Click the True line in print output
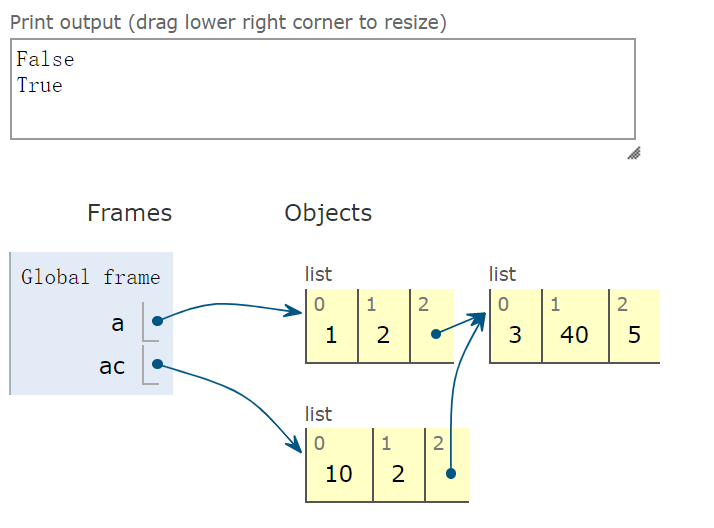 click(x=40, y=86)
